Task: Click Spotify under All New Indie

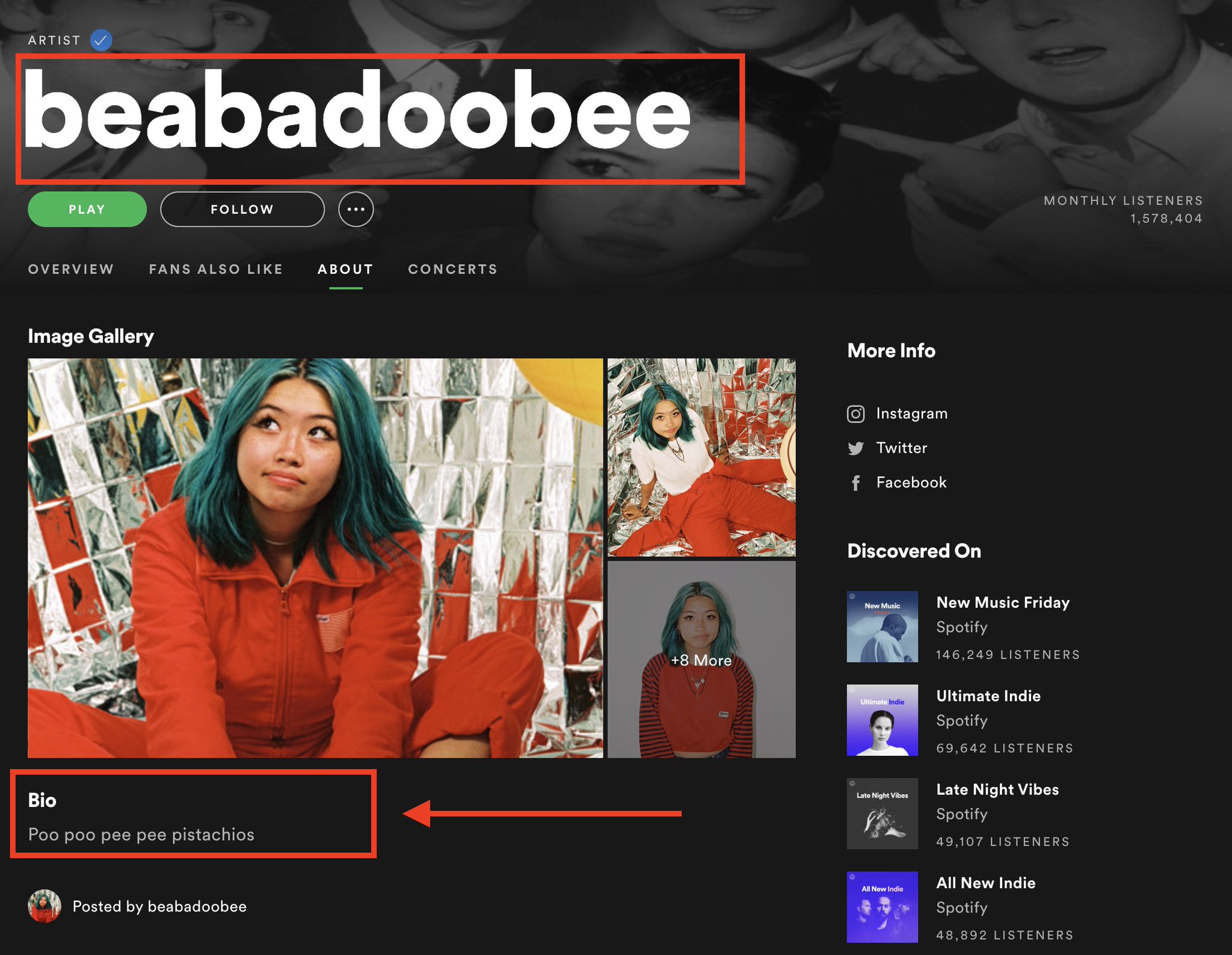Action: pos(962,907)
